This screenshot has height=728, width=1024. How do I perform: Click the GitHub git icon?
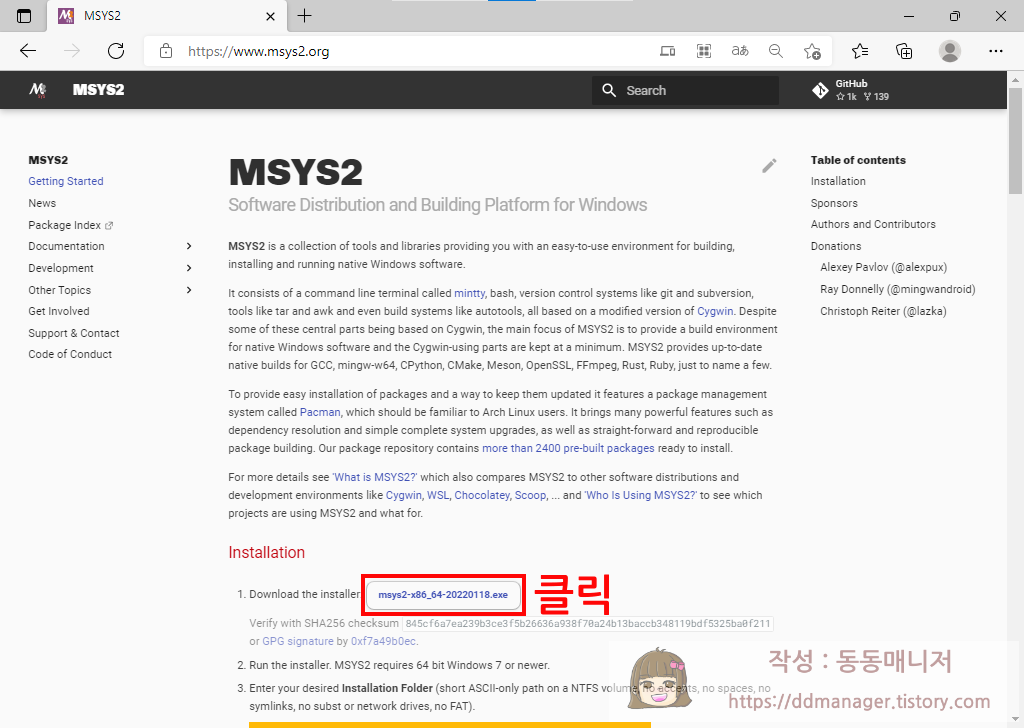[820, 90]
